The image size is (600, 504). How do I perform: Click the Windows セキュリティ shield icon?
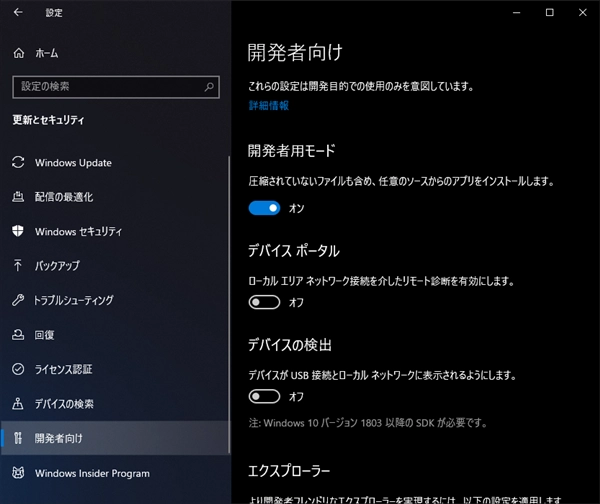(18, 231)
